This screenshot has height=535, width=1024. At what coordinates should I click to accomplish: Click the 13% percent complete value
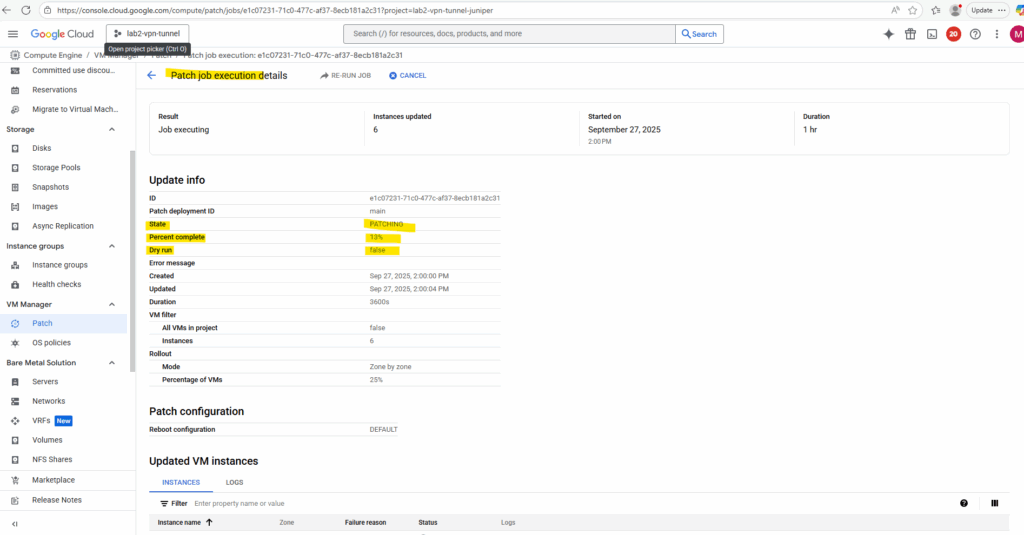click(x=376, y=237)
